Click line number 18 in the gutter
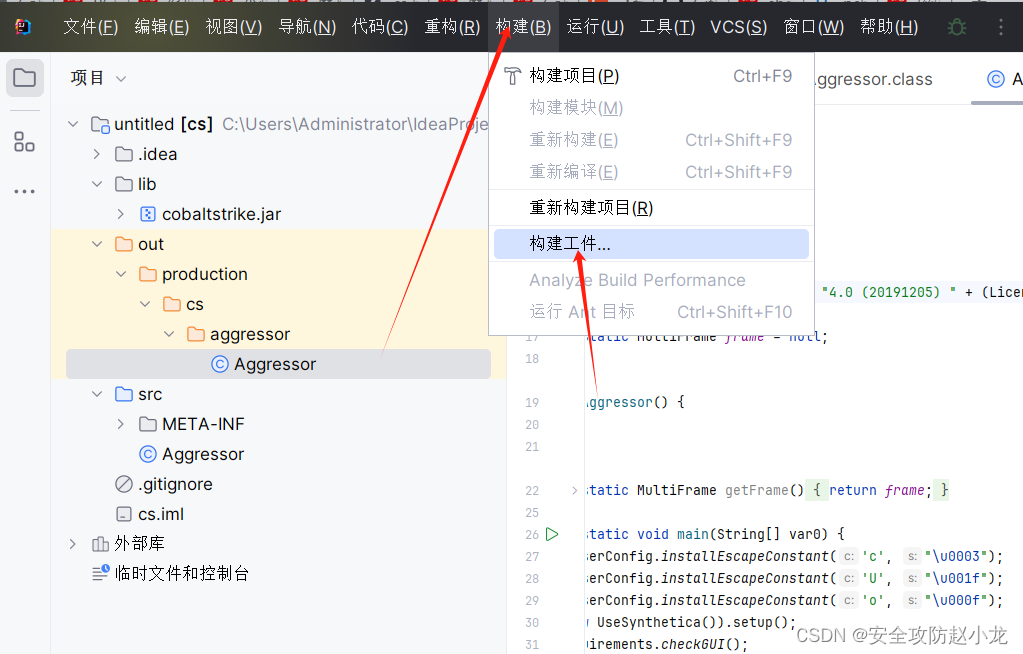Image resolution: width=1023 pixels, height=654 pixels. click(532, 359)
